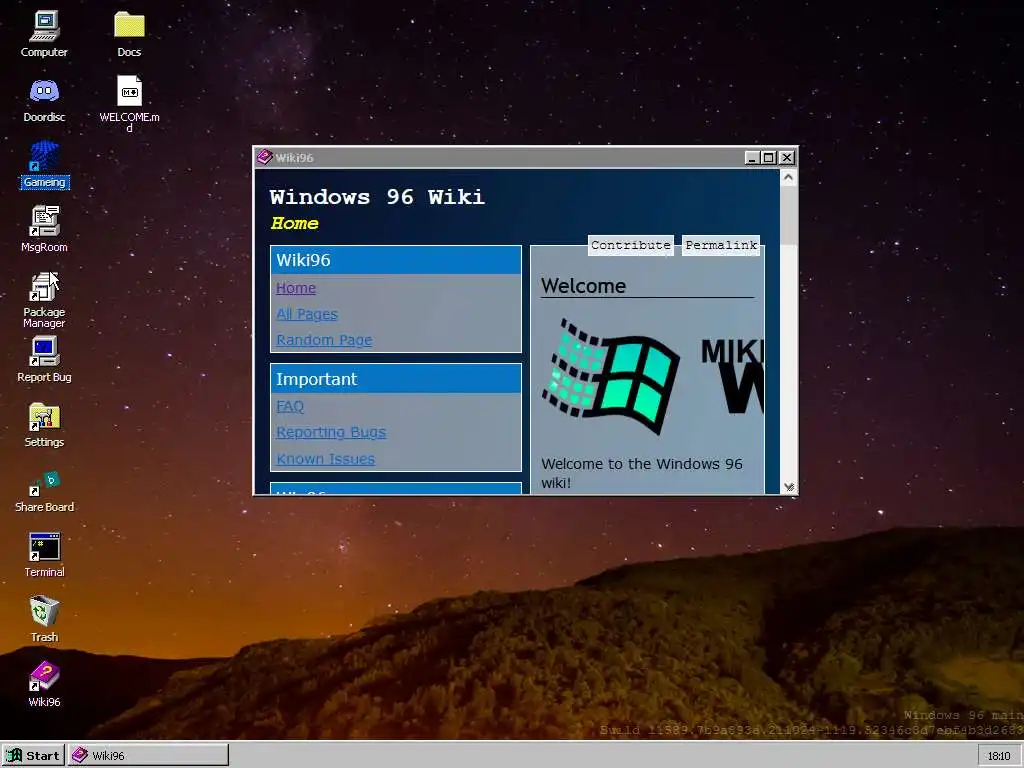Viewport: 1024px width, 768px height.
Task: Click the yellow Home page subtitle
Action: (295, 223)
